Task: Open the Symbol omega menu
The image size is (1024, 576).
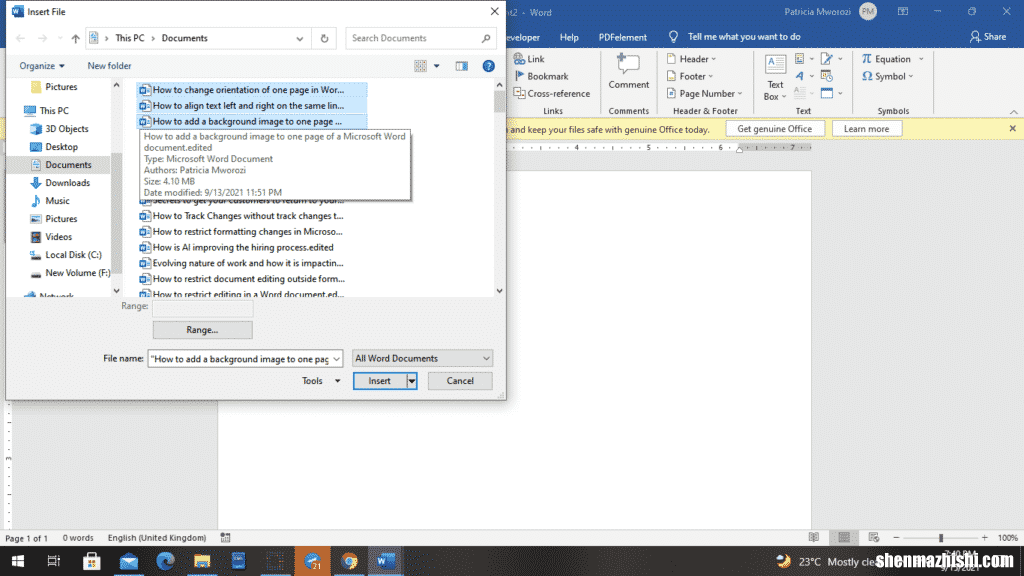Action: (888, 76)
